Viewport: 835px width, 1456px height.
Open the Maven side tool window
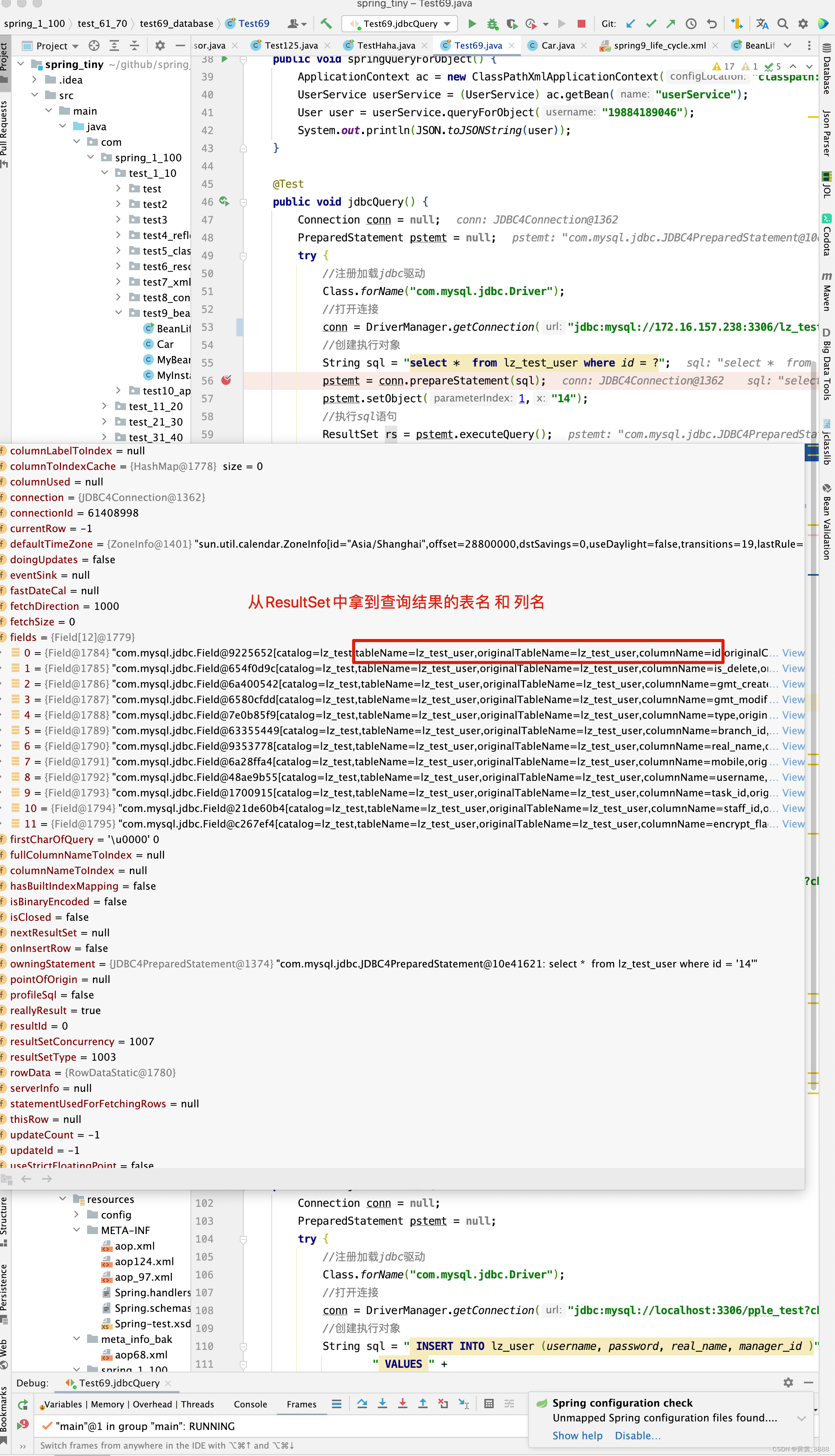pos(826,291)
